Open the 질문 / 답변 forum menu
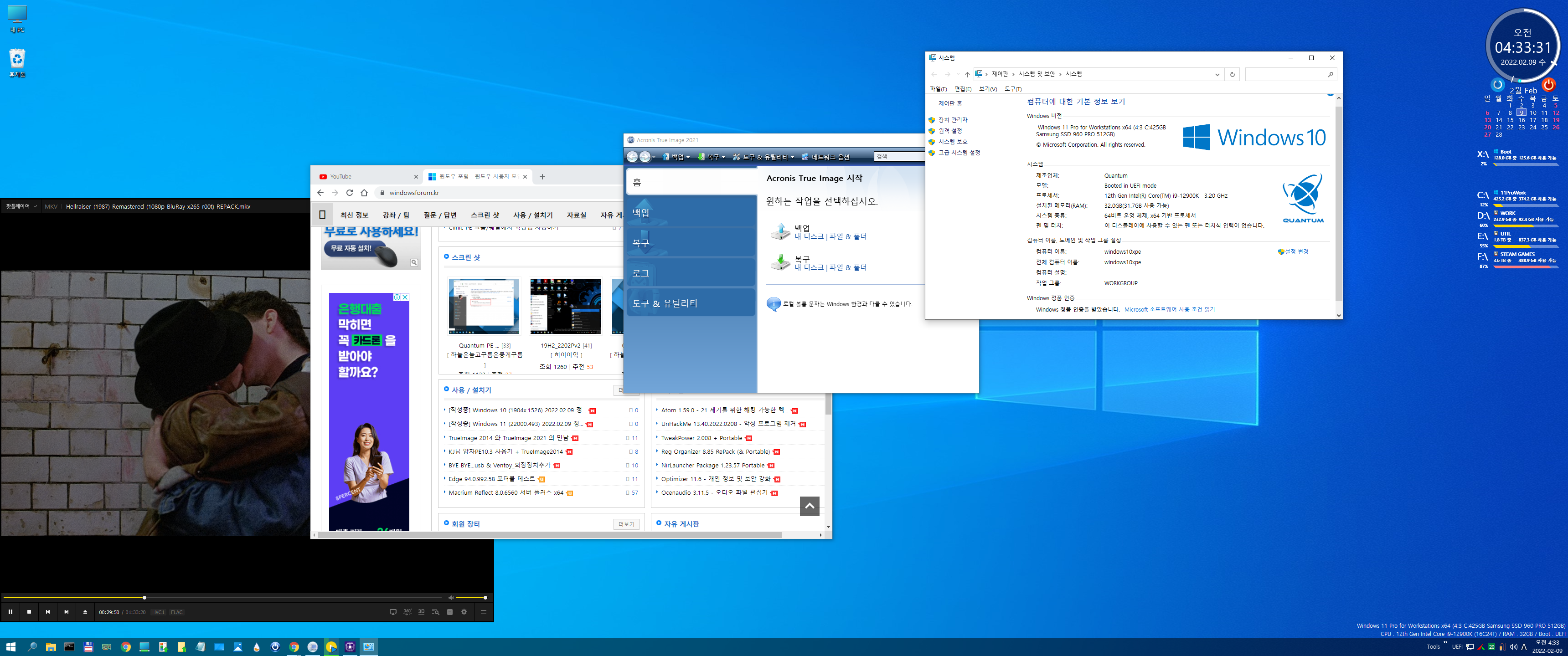1568x656 pixels. (439, 215)
